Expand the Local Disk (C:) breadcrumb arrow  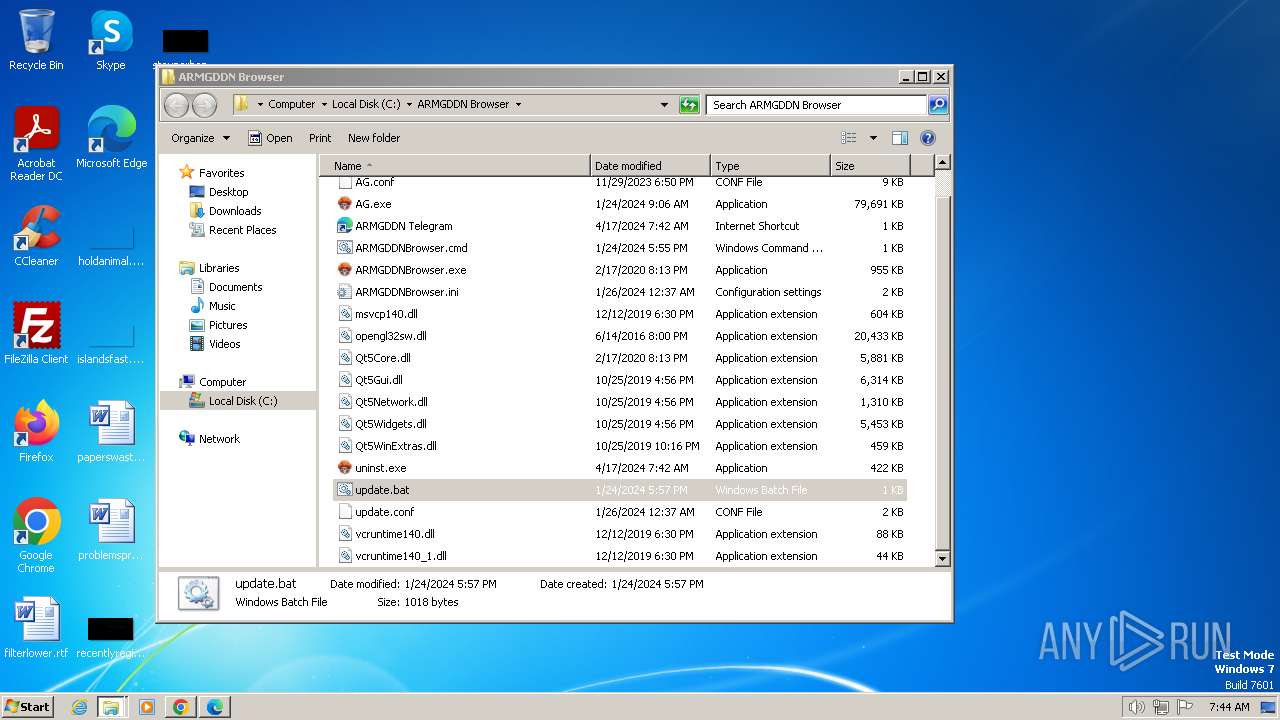(409, 104)
